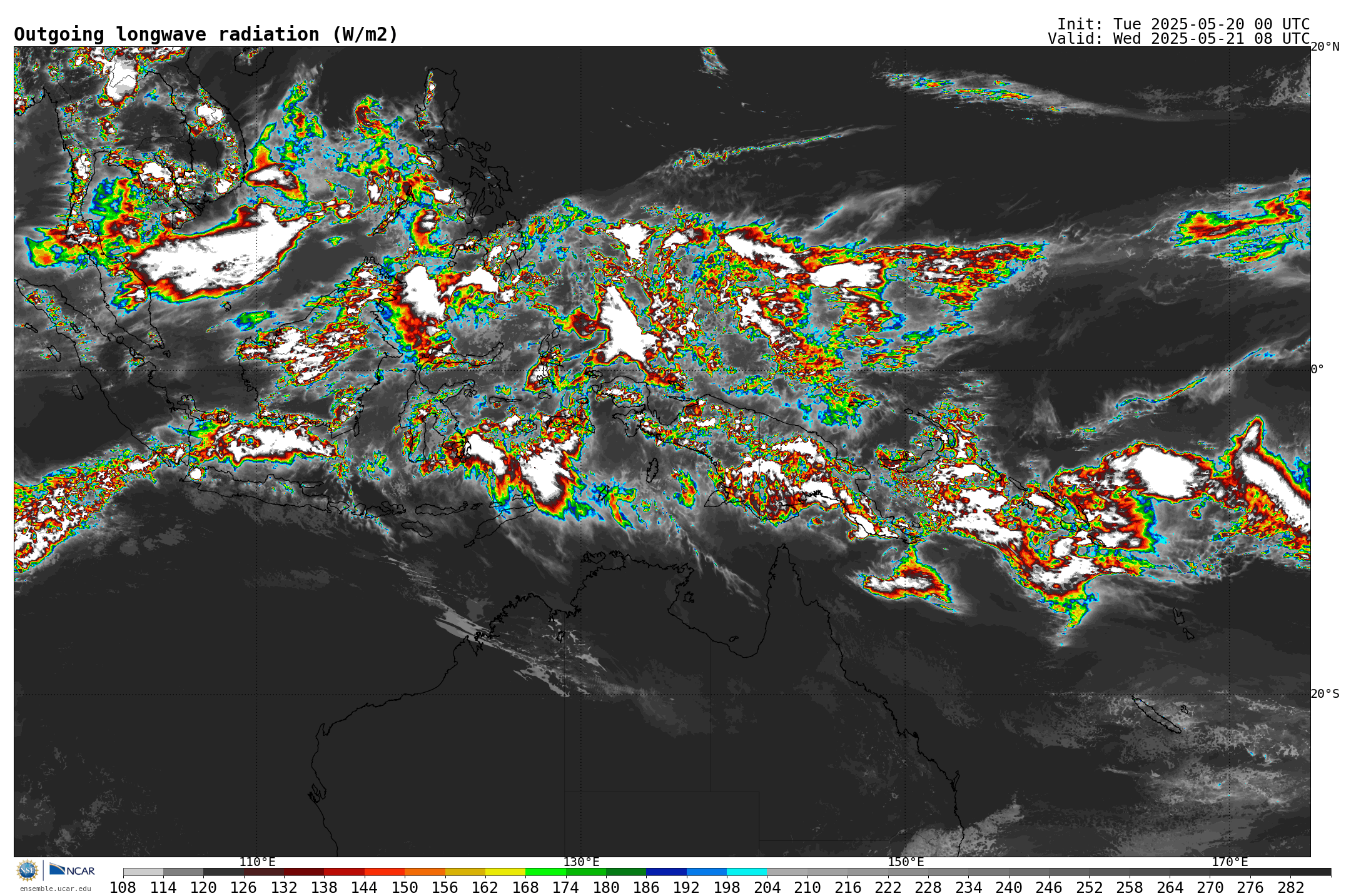Image resolution: width=1351 pixels, height=896 pixels.
Task: Click the colorbar value 192
Action: tap(686, 888)
